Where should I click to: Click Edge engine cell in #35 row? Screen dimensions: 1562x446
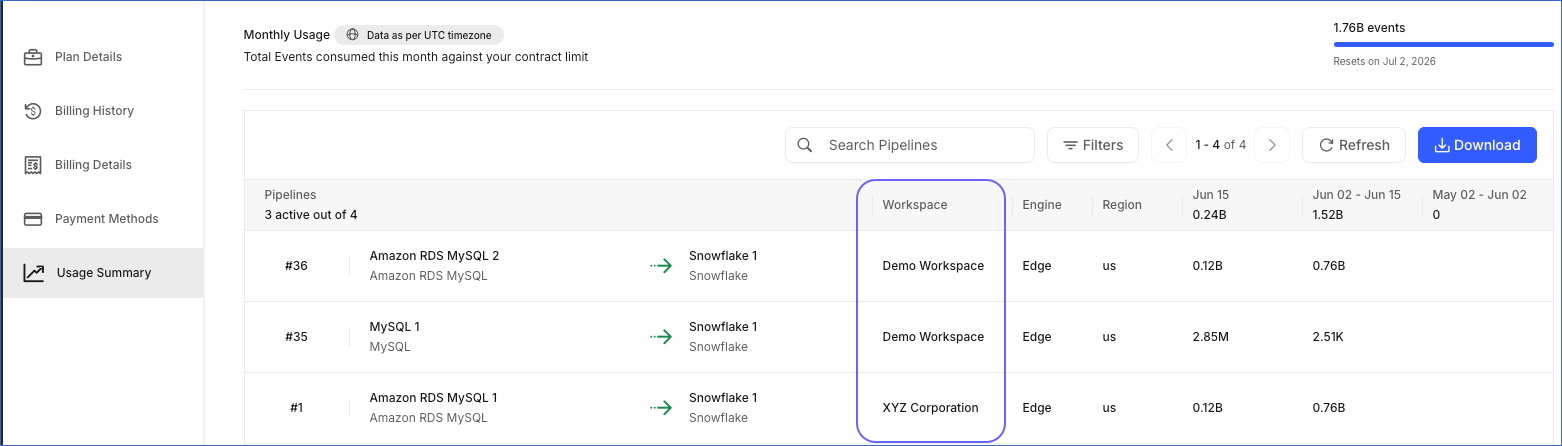point(1037,337)
